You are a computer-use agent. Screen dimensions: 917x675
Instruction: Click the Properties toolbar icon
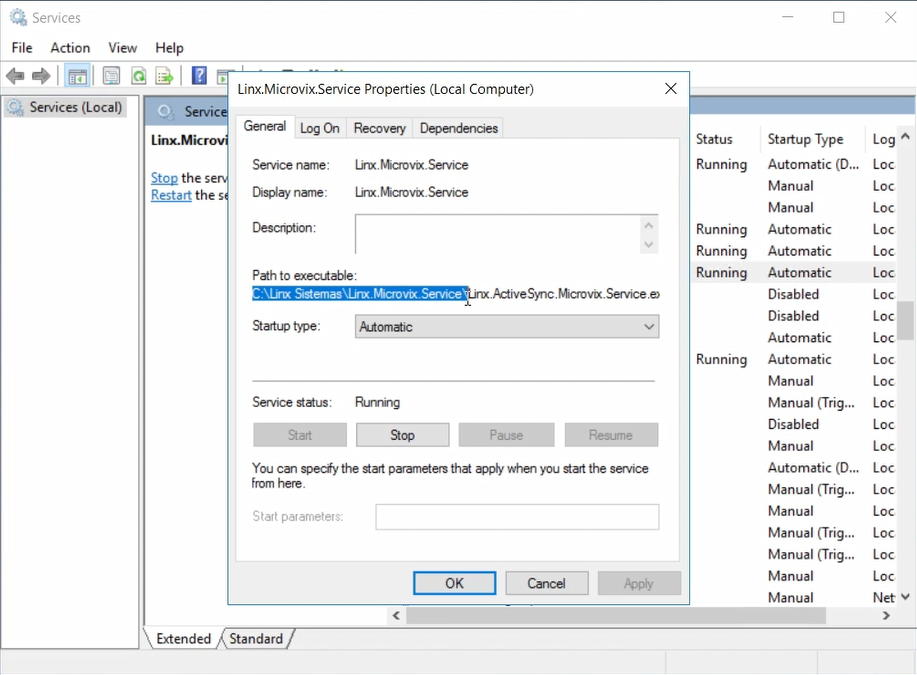(111, 75)
